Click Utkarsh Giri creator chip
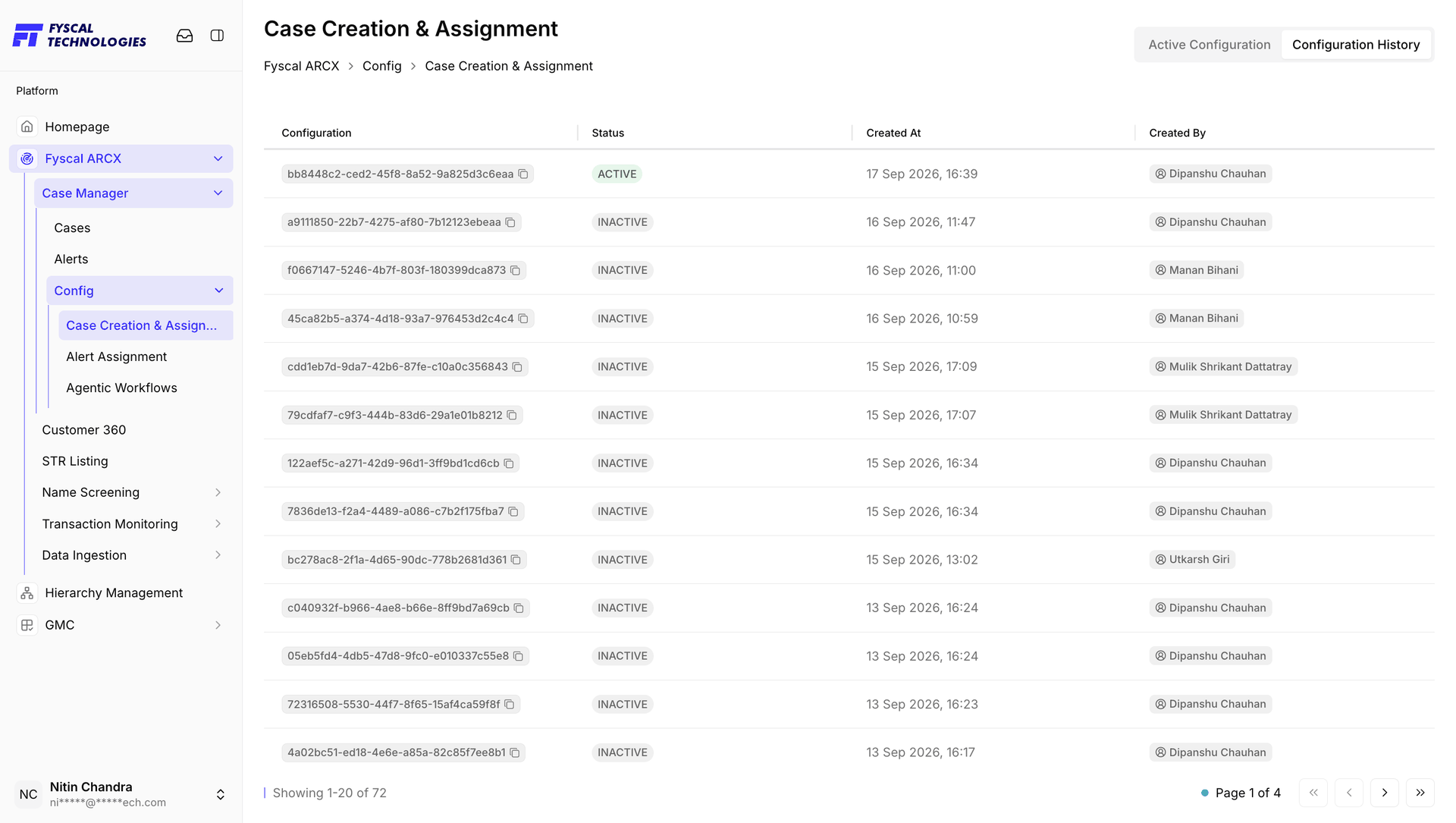1456x823 pixels. click(x=1192, y=560)
